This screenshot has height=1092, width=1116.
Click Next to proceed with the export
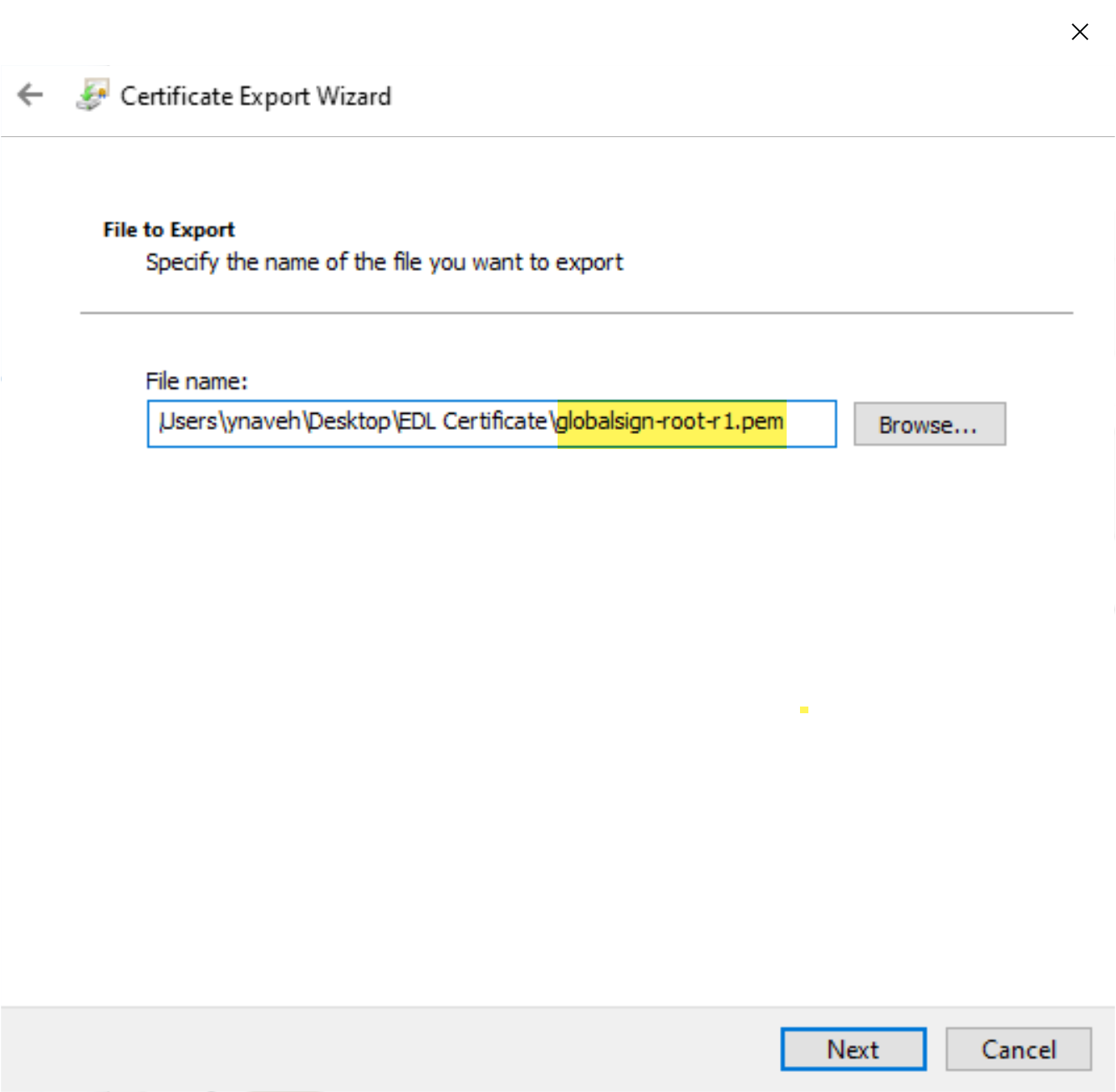click(853, 1049)
